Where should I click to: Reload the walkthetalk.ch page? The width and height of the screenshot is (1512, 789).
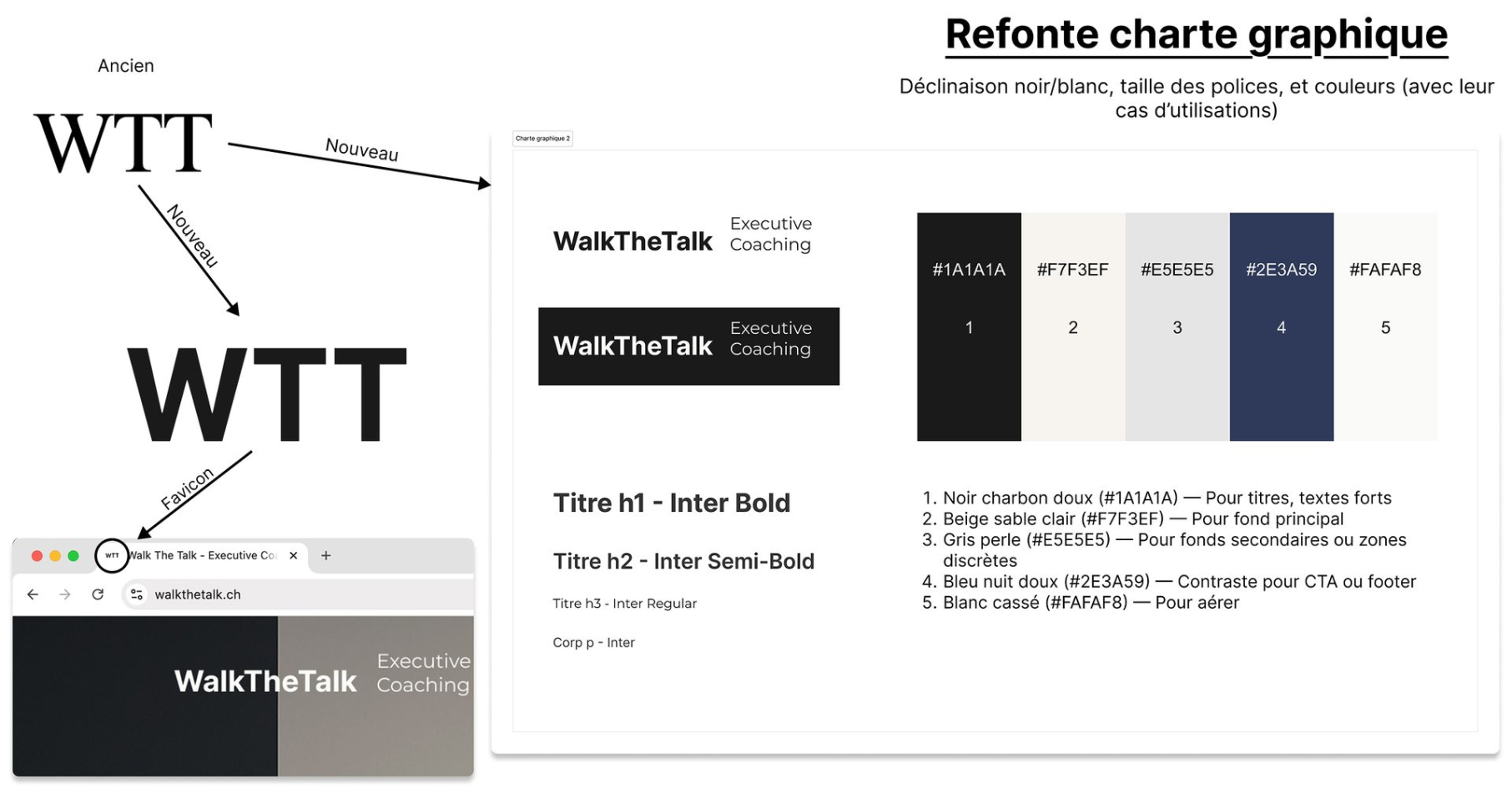point(98,594)
